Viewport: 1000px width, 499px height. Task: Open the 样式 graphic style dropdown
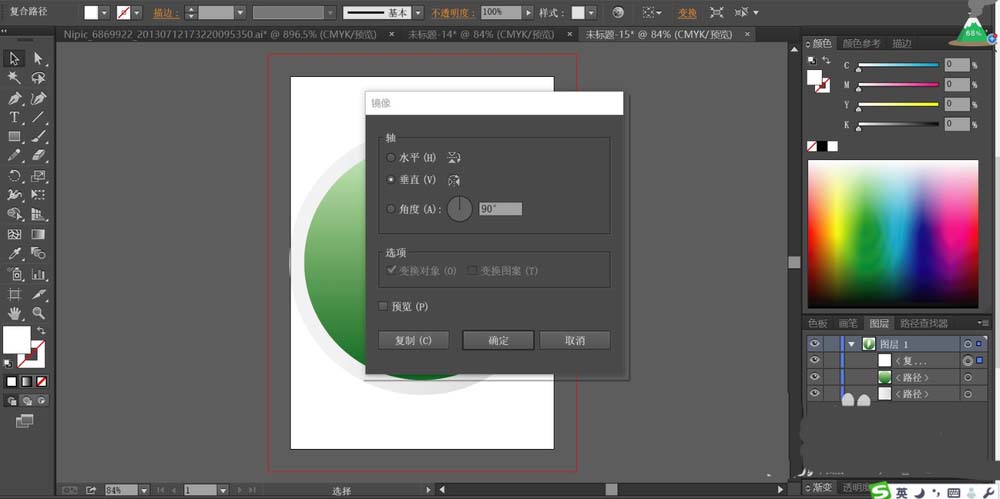pyautogui.click(x=591, y=13)
